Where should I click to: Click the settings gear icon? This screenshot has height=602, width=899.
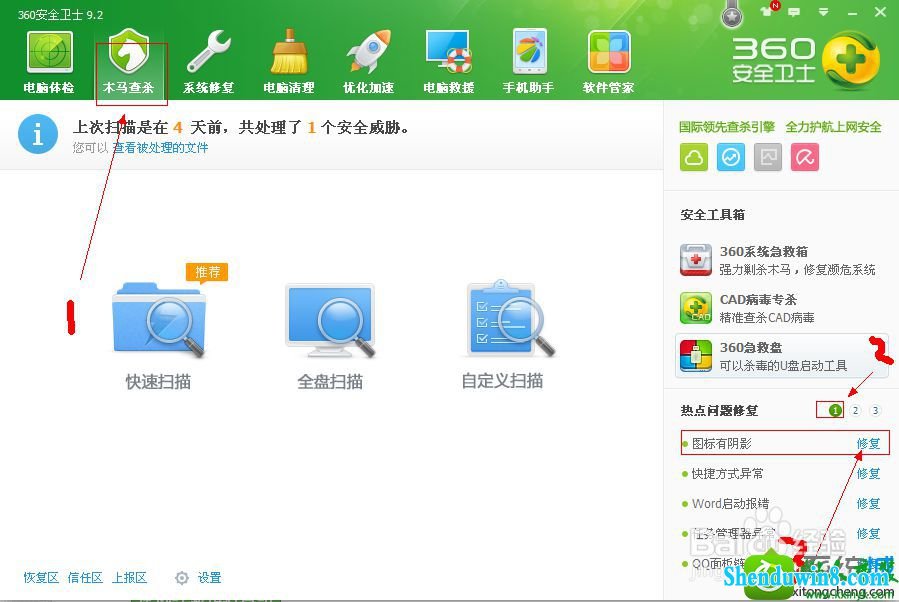(x=182, y=578)
